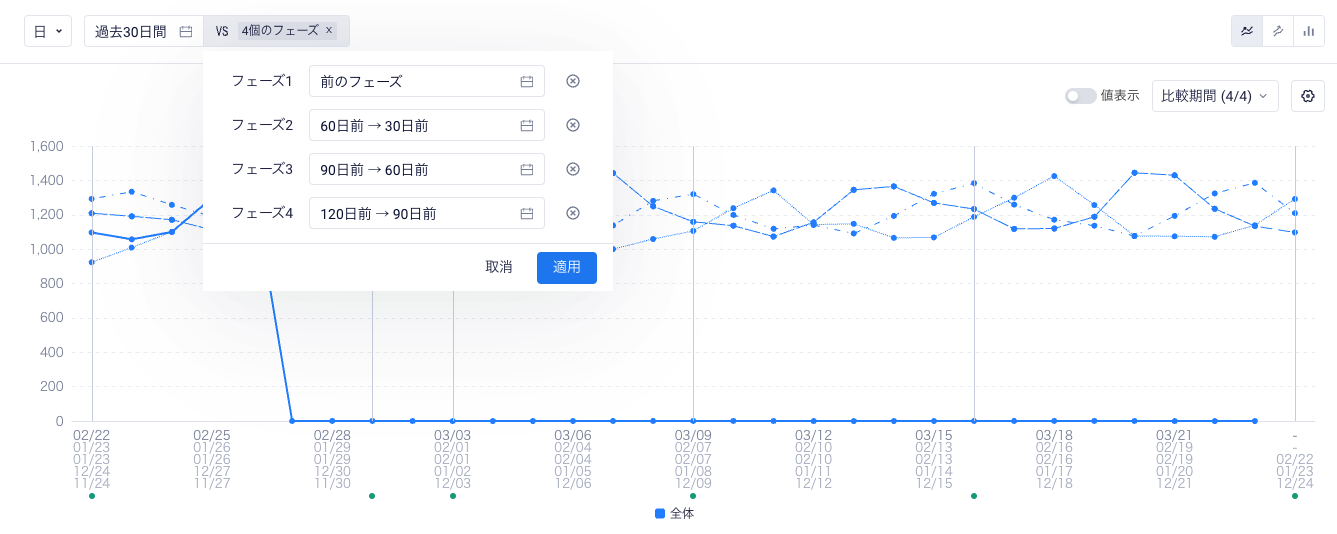Viewport: 1337px width, 534px height.
Task: Switch to line chart view icon
Action: (x=1246, y=31)
